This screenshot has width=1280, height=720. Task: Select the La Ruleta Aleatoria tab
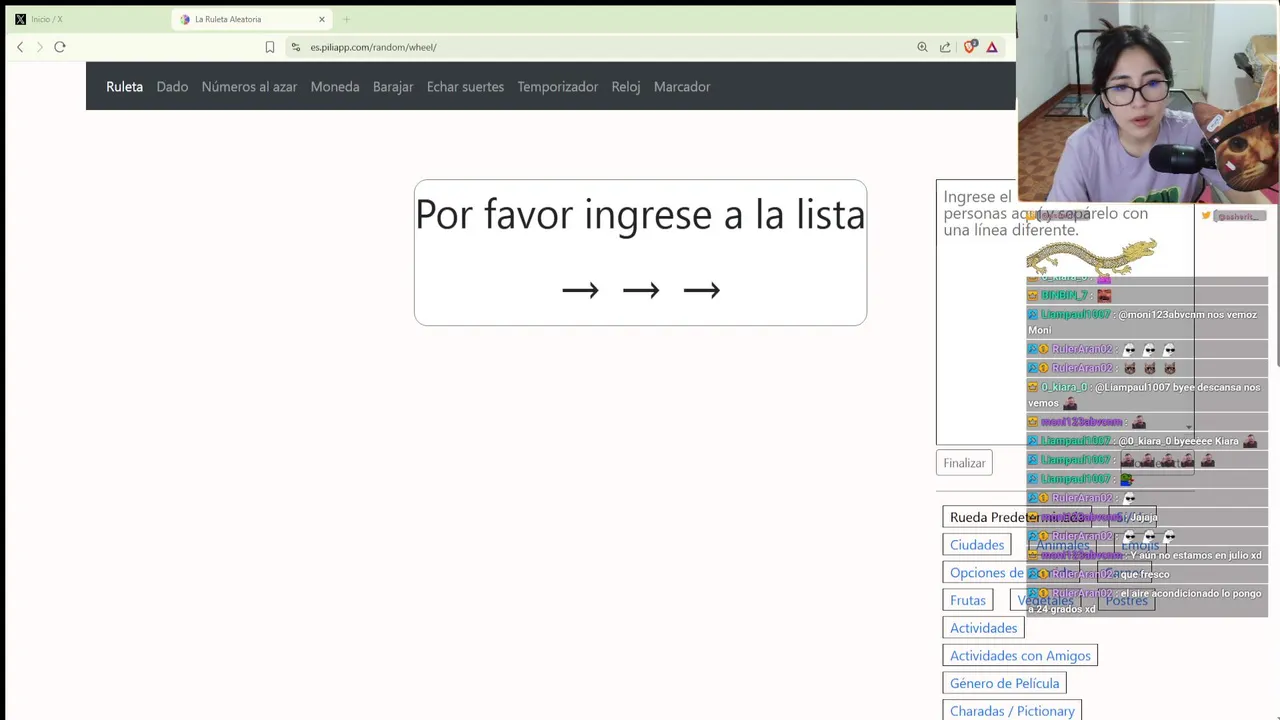tap(252, 19)
